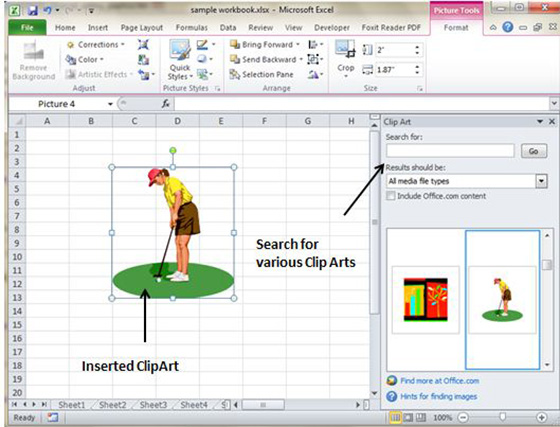Viewport: 560px width, 427px height.
Task: Click the Shape Width spinner arrows
Action: [x=417, y=70]
